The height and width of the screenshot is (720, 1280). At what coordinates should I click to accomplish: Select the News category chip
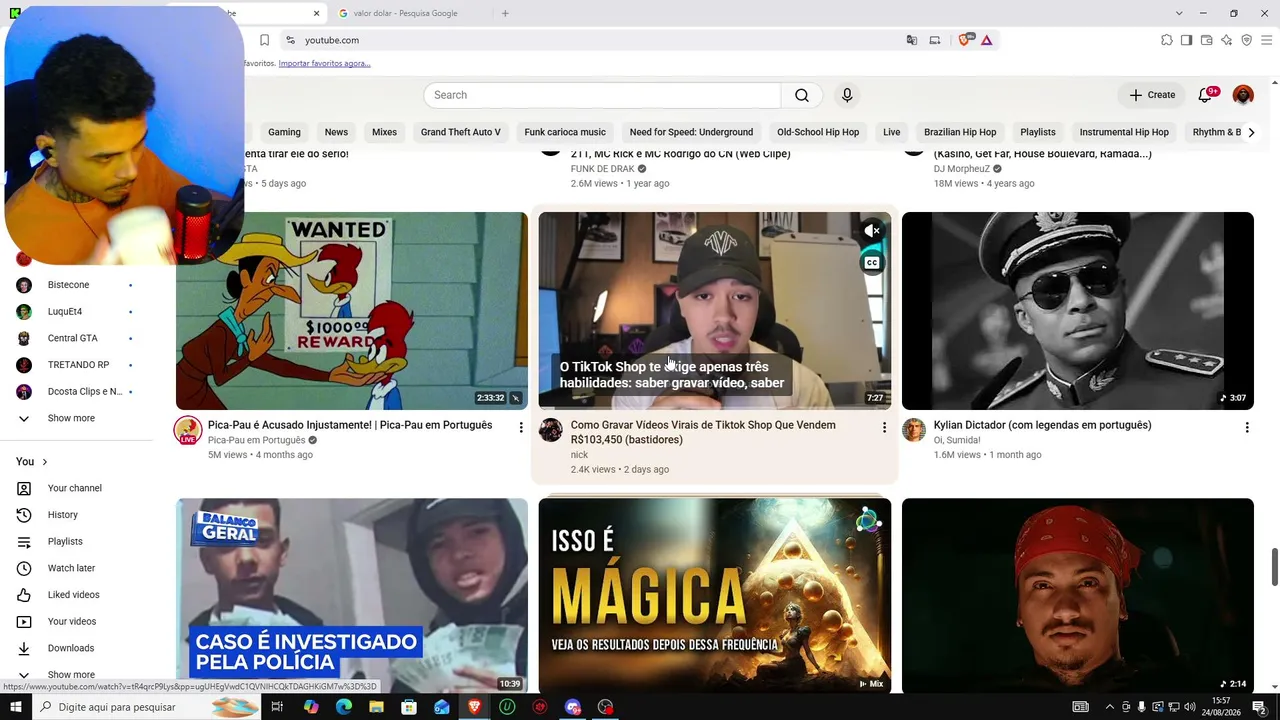pyautogui.click(x=336, y=132)
